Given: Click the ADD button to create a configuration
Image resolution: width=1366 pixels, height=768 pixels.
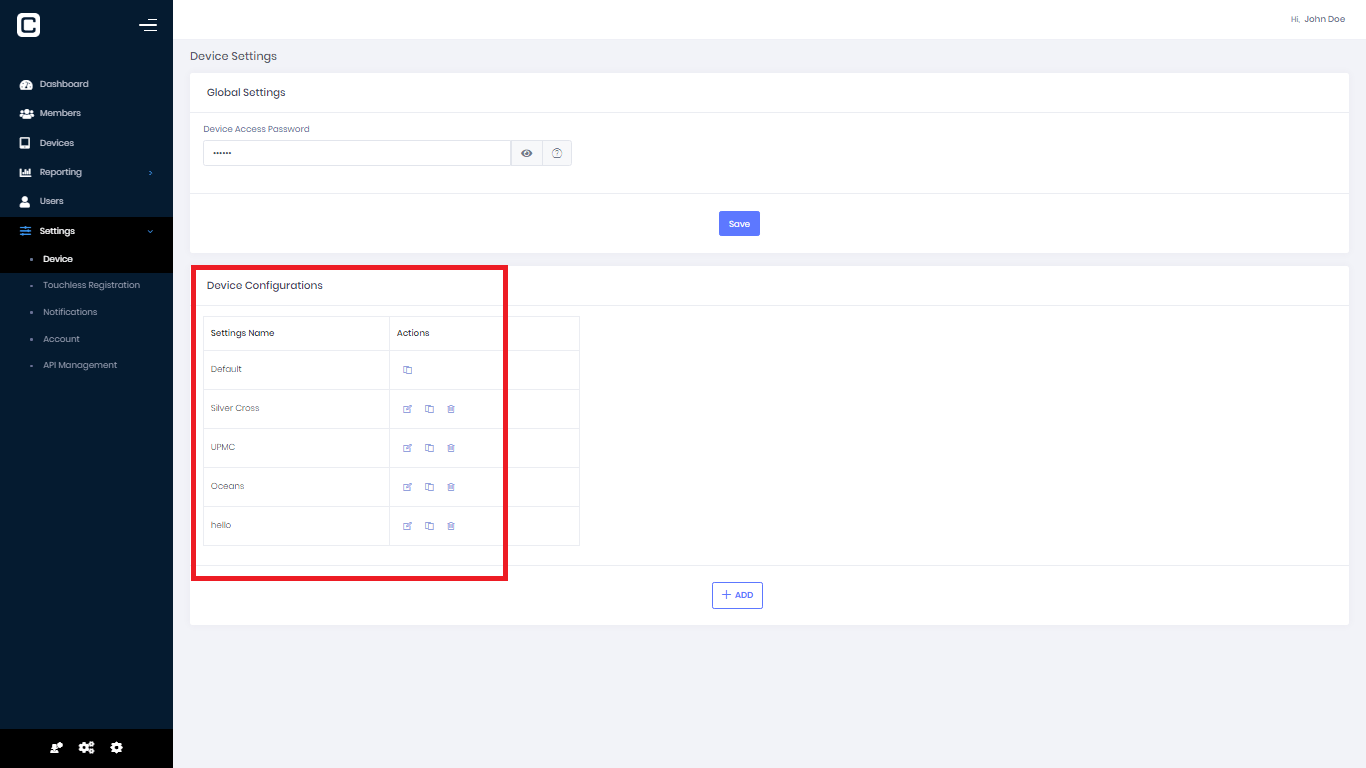Looking at the screenshot, I should 737,595.
